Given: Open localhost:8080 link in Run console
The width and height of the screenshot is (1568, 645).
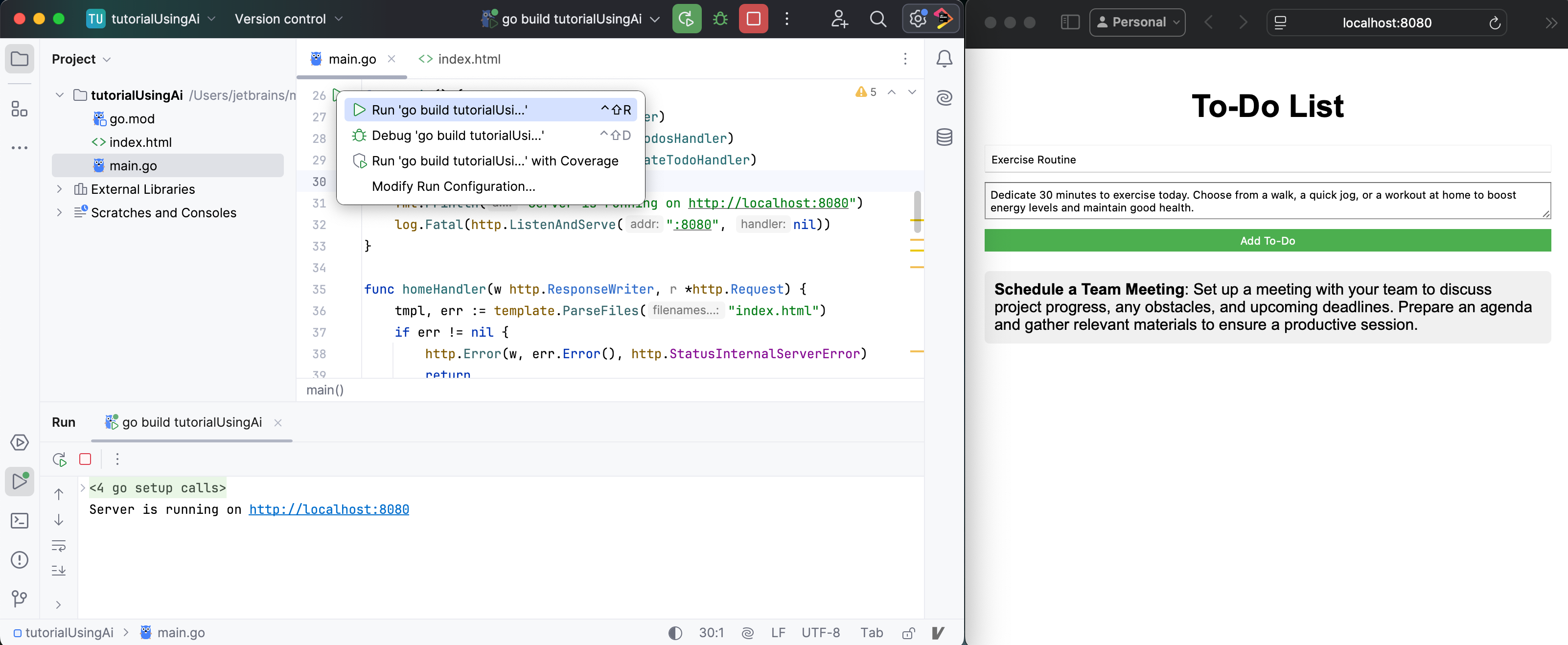Looking at the screenshot, I should coord(329,509).
